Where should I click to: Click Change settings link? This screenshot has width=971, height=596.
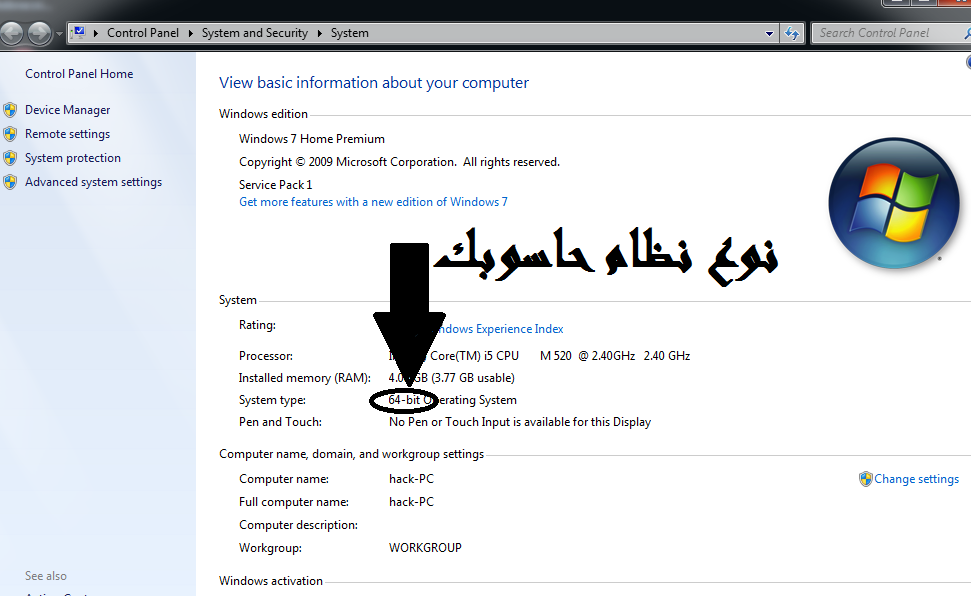917,479
